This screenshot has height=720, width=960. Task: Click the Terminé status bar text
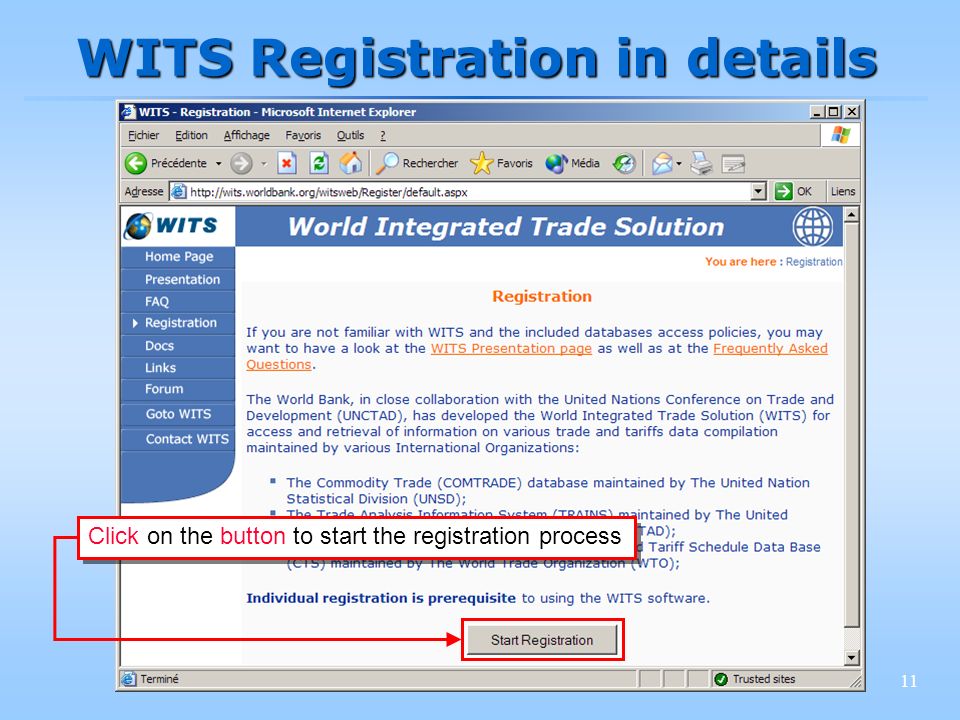(159, 679)
